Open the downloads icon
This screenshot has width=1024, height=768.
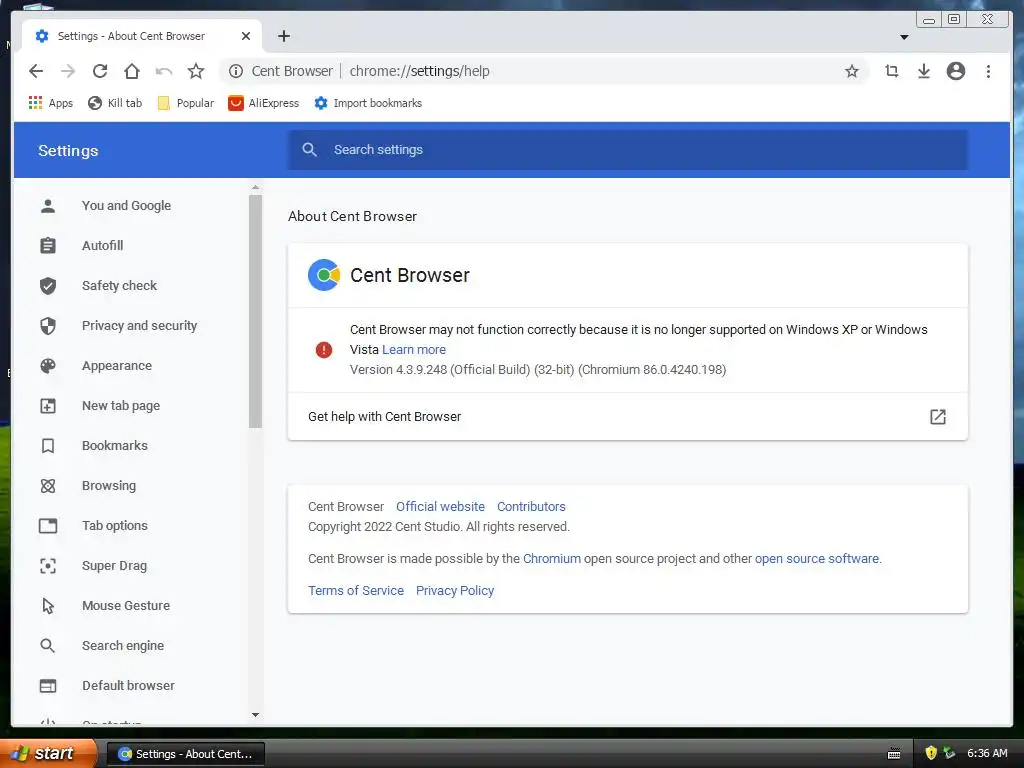coord(923,71)
